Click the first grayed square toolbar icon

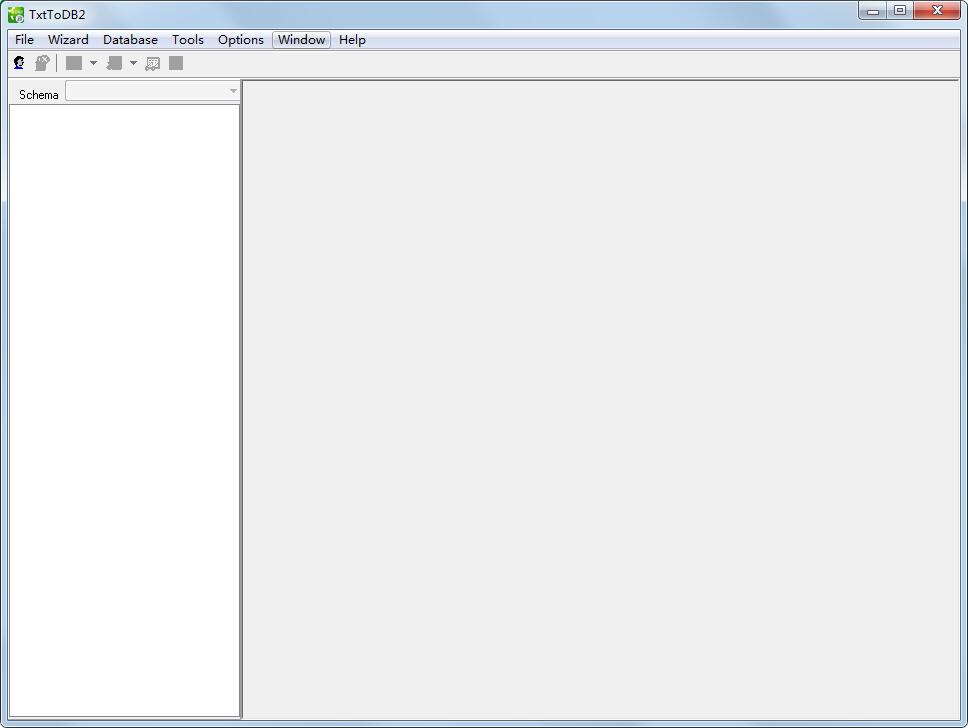74,63
